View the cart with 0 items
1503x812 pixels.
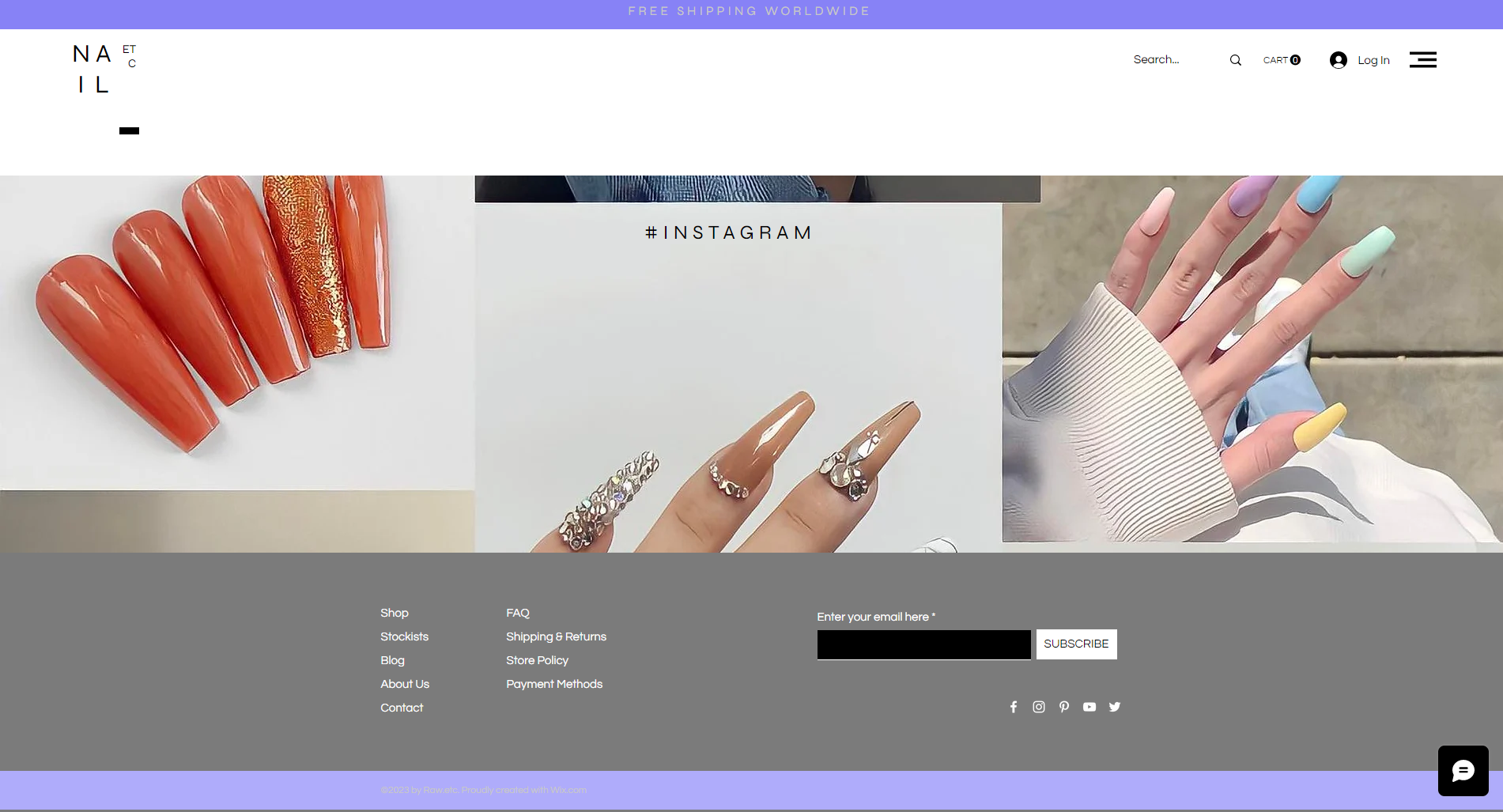click(x=1282, y=60)
